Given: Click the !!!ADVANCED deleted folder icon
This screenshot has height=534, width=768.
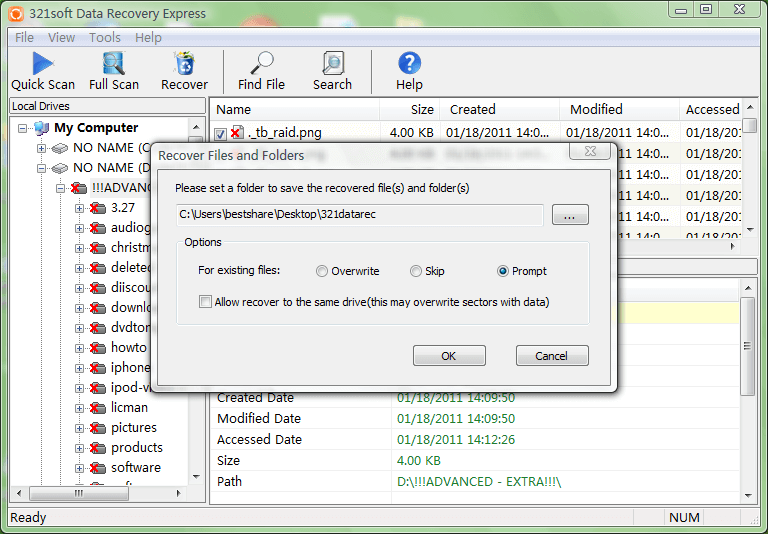Looking at the screenshot, I should [78, 188].
